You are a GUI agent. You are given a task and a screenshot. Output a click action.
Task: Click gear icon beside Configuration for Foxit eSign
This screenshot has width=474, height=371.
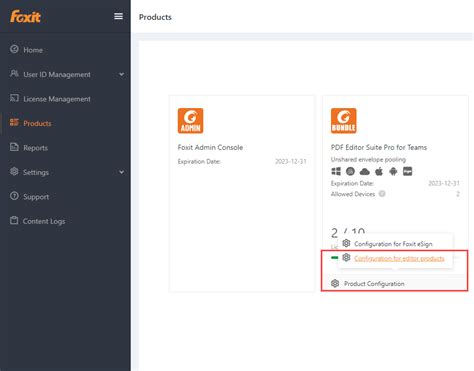pyautogui.click(x=346, y=243)
